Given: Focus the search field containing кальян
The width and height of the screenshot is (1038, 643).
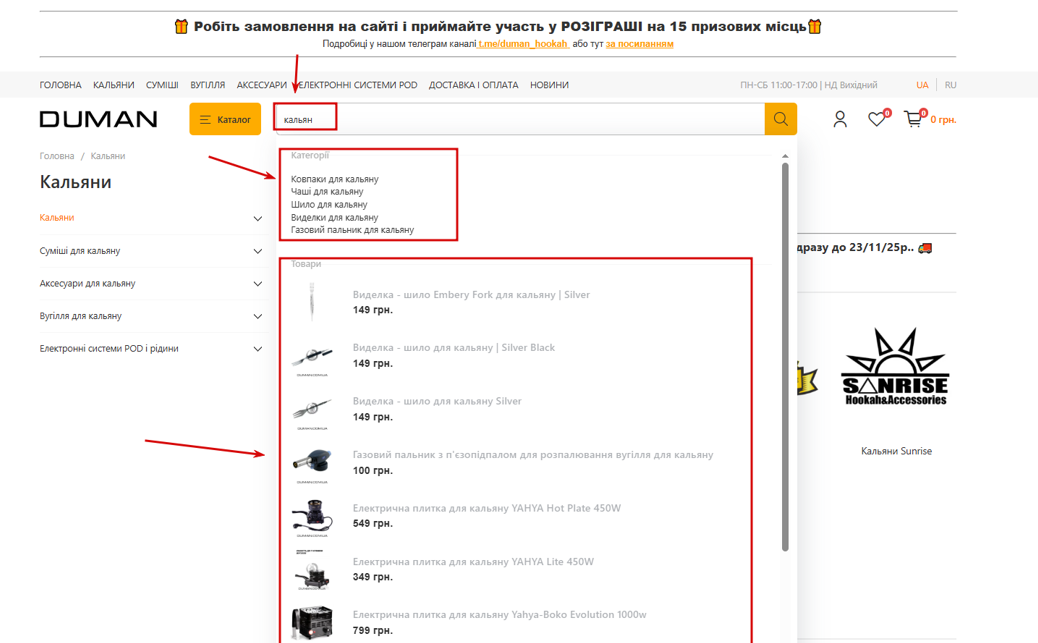Looking at the screenshot, I should click(519, 119).
